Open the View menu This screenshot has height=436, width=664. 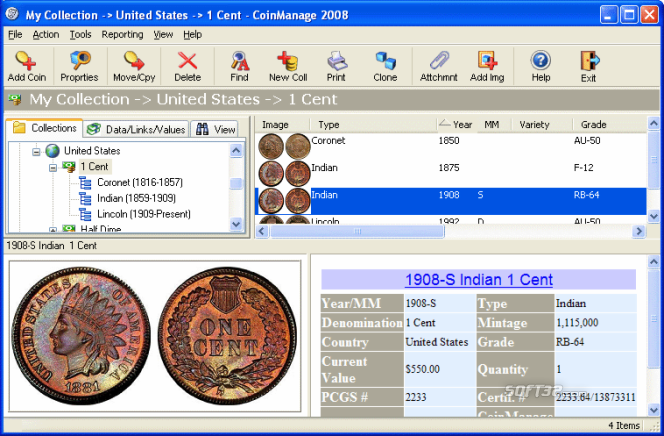[x=163, y=35]
